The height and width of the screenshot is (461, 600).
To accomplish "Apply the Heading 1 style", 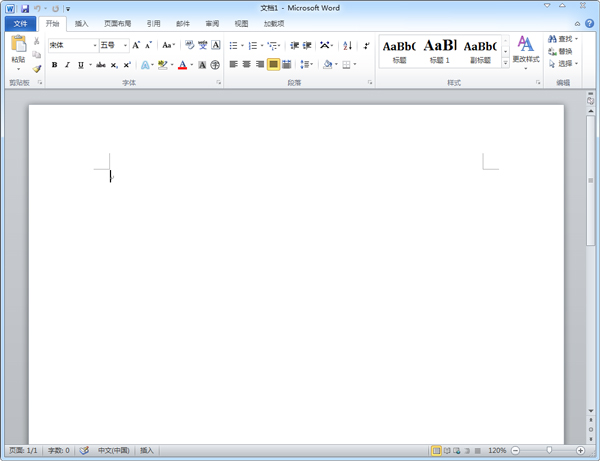I will click(x=440, y=51).
